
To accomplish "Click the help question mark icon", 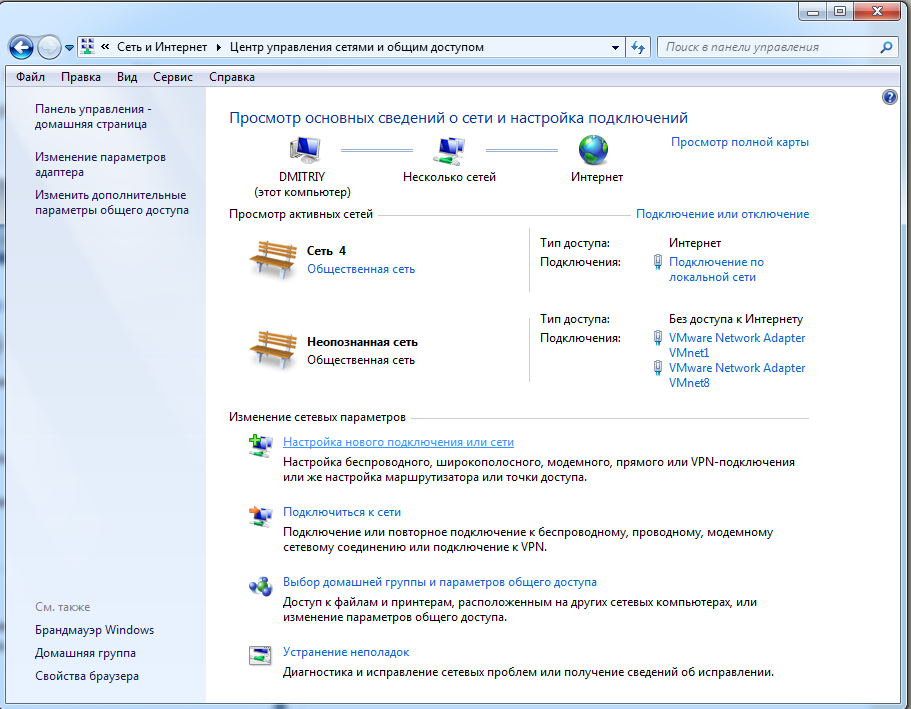I will pos(890,97).
